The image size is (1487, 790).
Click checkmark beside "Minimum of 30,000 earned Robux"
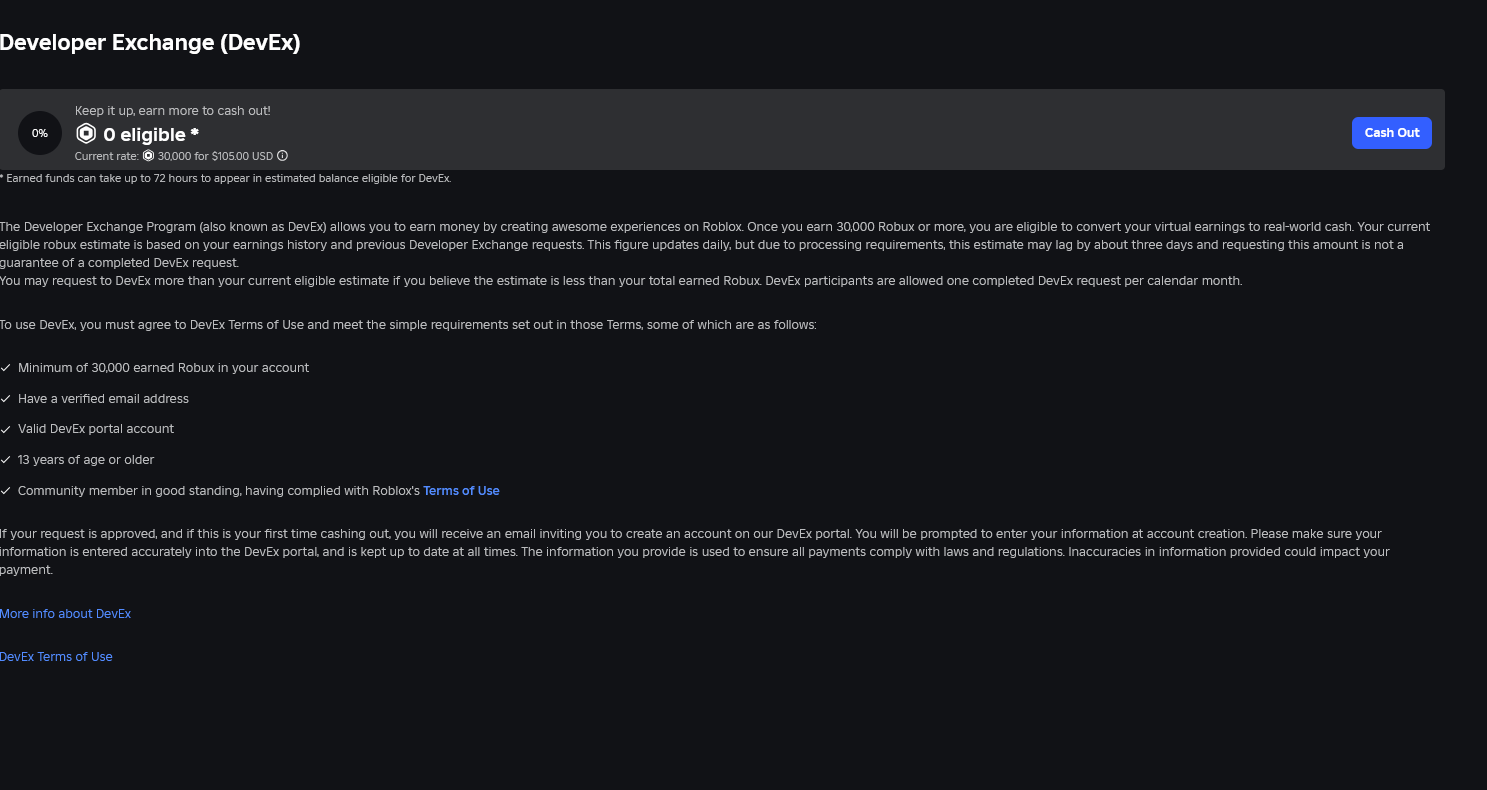[x=5, y=368]
